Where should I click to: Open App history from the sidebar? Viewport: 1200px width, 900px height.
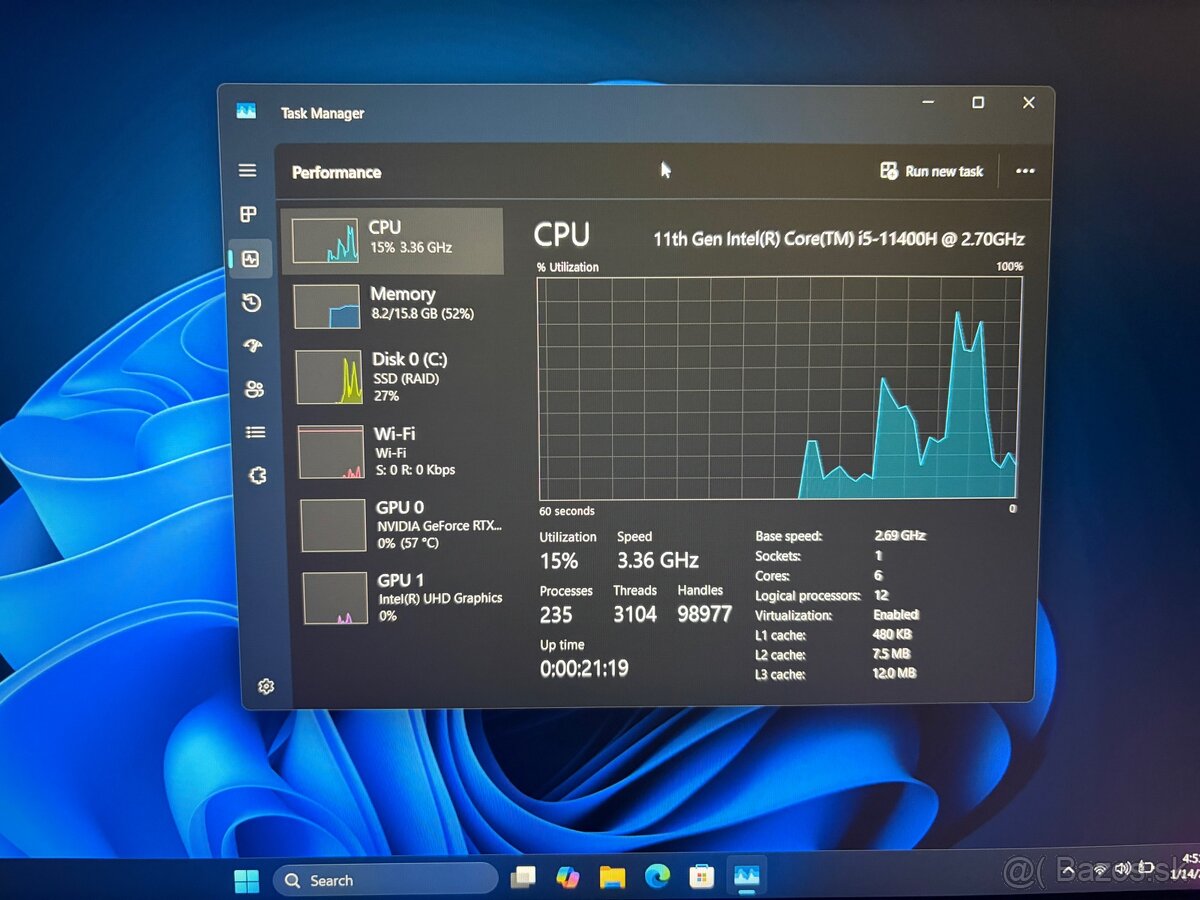250,302
